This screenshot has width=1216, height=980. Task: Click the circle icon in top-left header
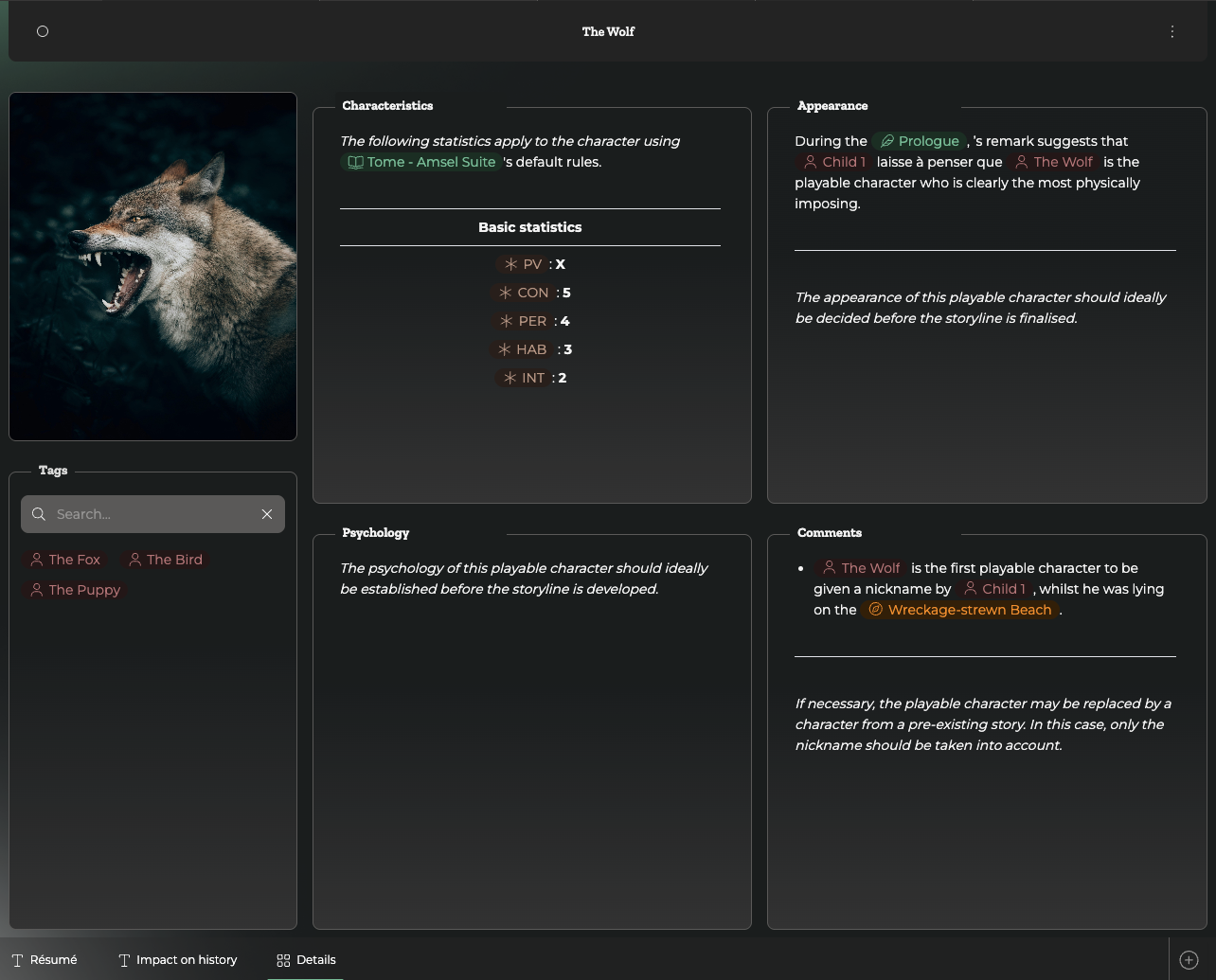click(43, 31)
